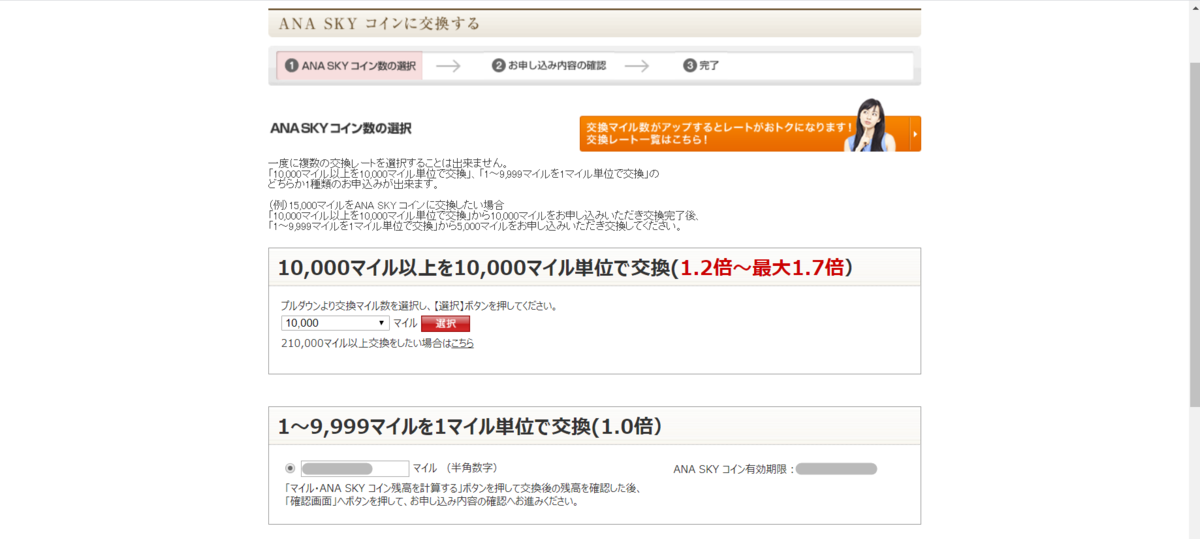Click the マイル (半角数字) label
The height and width of the screenshot is (539, 1200).
(x=455, y=468)
